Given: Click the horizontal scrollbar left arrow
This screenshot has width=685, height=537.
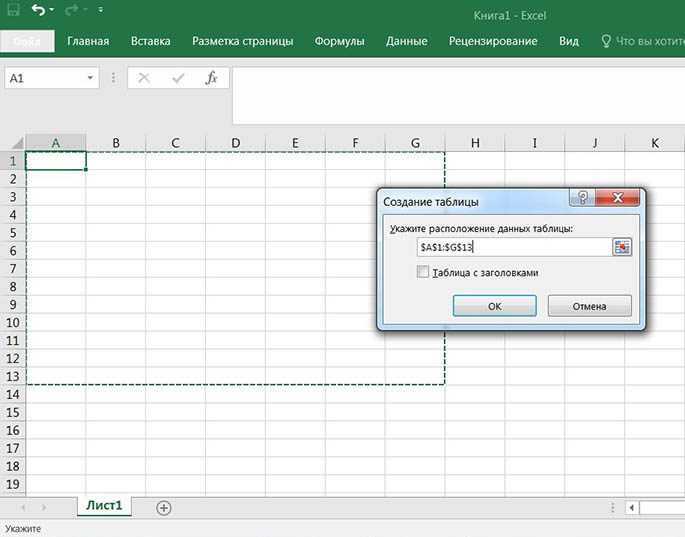Looking at the screenshot, I should click(632, 508).
